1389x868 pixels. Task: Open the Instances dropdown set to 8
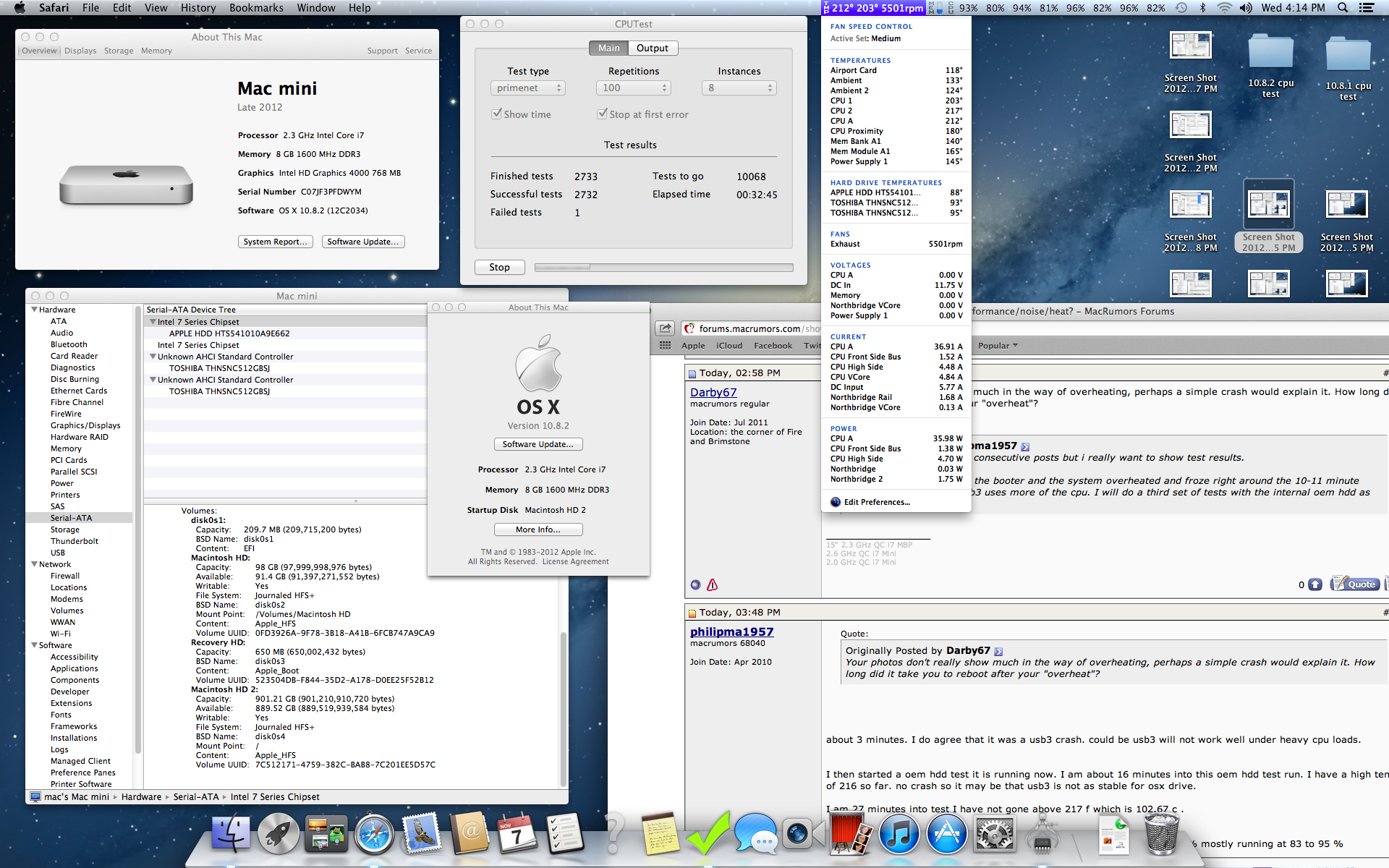739,88
